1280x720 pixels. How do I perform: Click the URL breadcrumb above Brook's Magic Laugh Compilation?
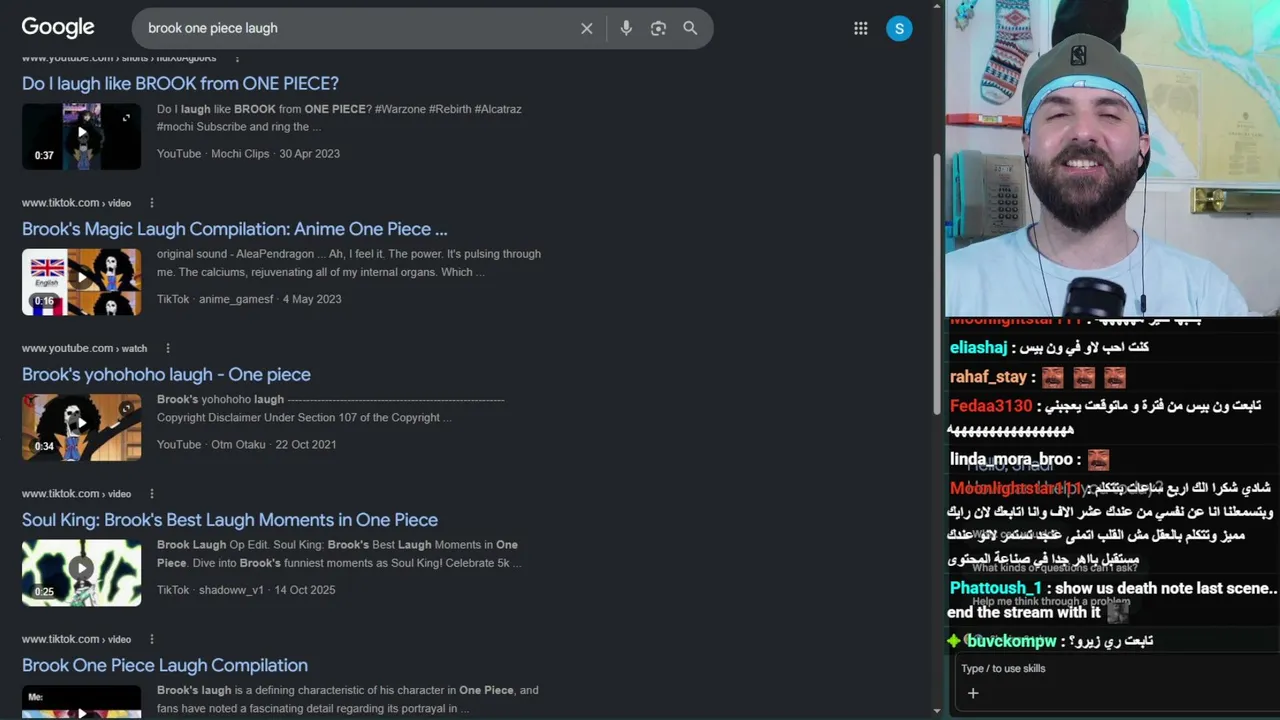(76, 203)
